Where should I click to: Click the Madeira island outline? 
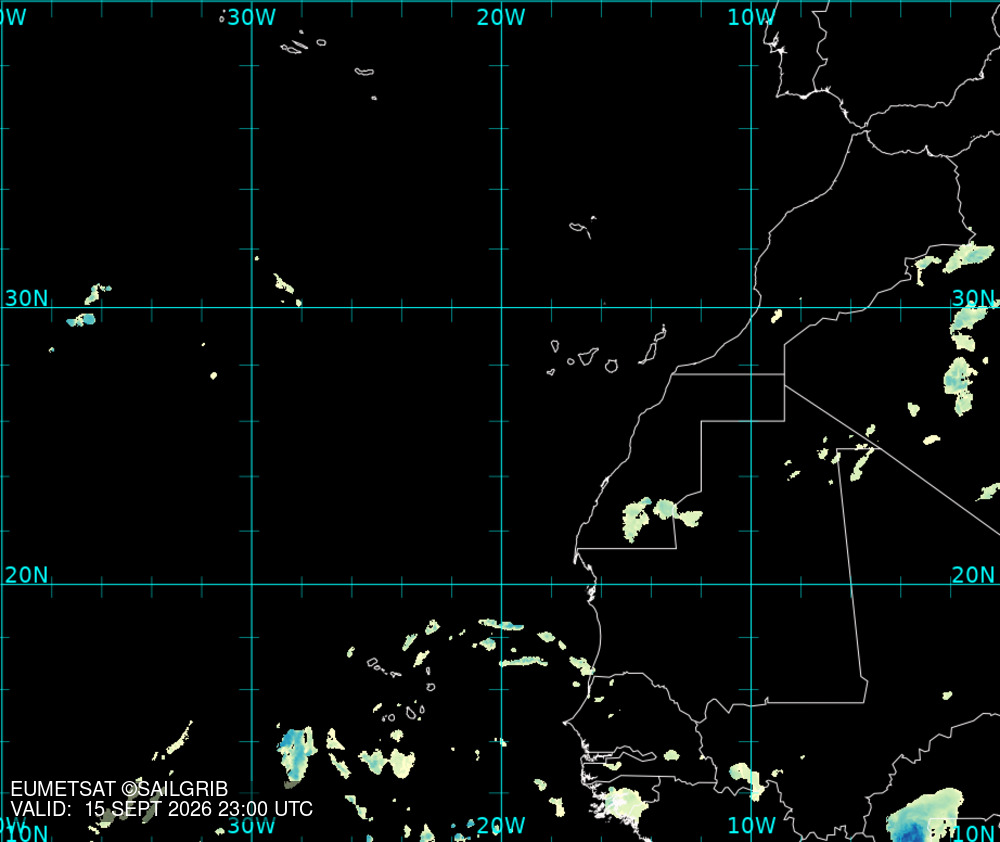coord(581,228)
